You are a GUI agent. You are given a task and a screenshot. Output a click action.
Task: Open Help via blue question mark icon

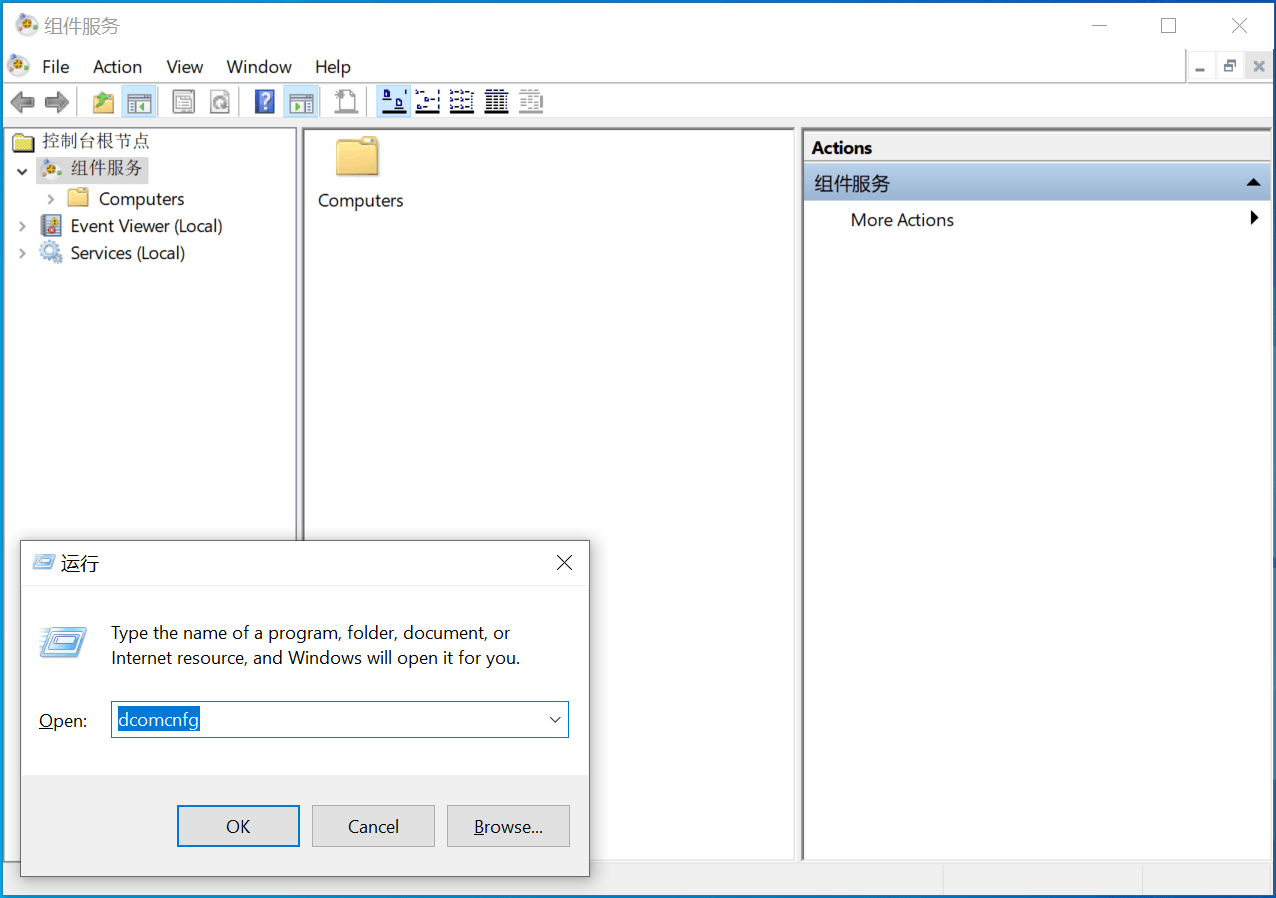[x=264, y=101]
